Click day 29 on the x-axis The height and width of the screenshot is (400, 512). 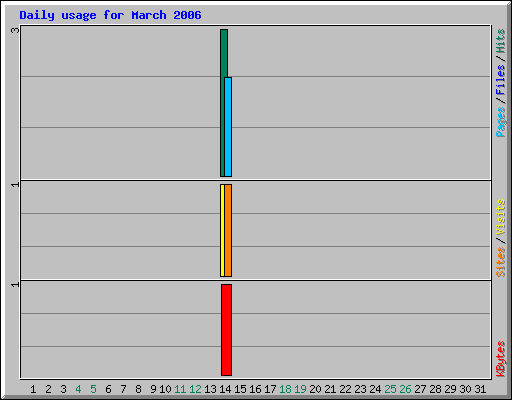coord(450,389)
